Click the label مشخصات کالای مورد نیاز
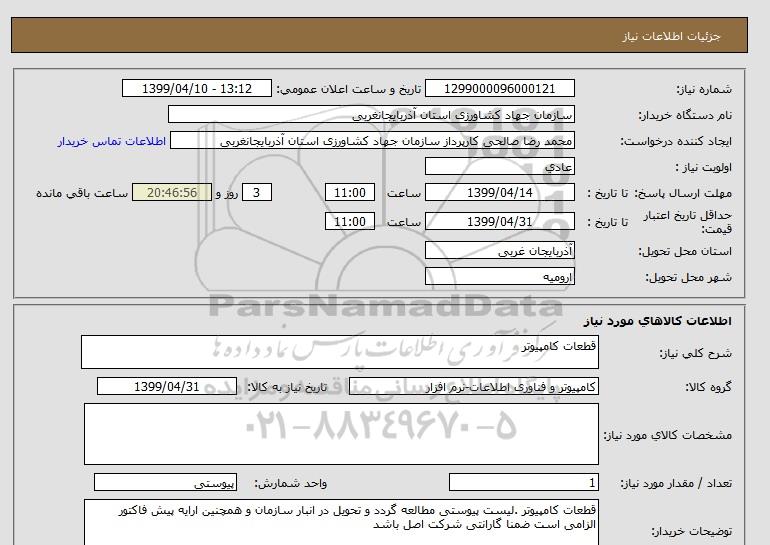 (x=667, y=435)
